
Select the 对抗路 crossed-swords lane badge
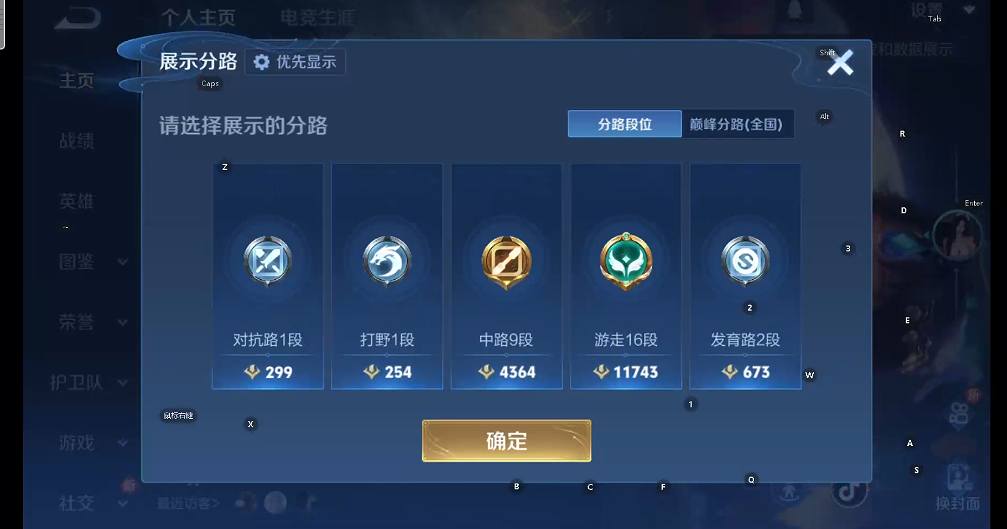pyautogui.click(x=268, y=261)
